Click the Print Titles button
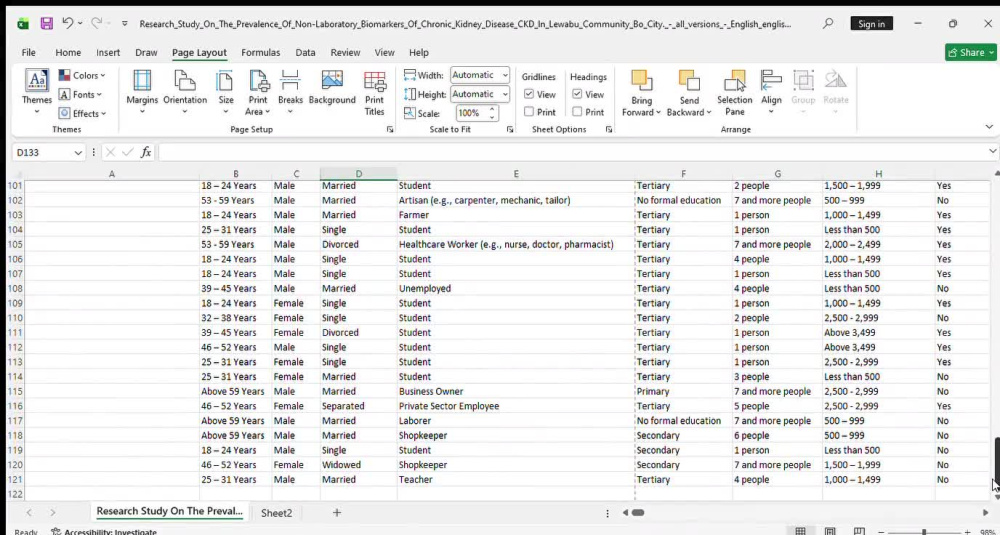The width and height of the screenshot is (1000, 535). [x=374, y=92]
